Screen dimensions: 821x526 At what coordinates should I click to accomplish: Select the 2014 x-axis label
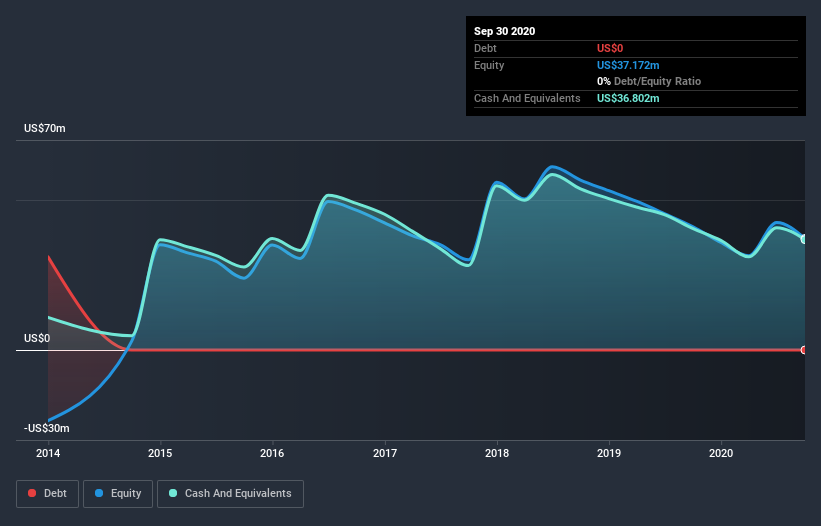(x=48, y=453)
